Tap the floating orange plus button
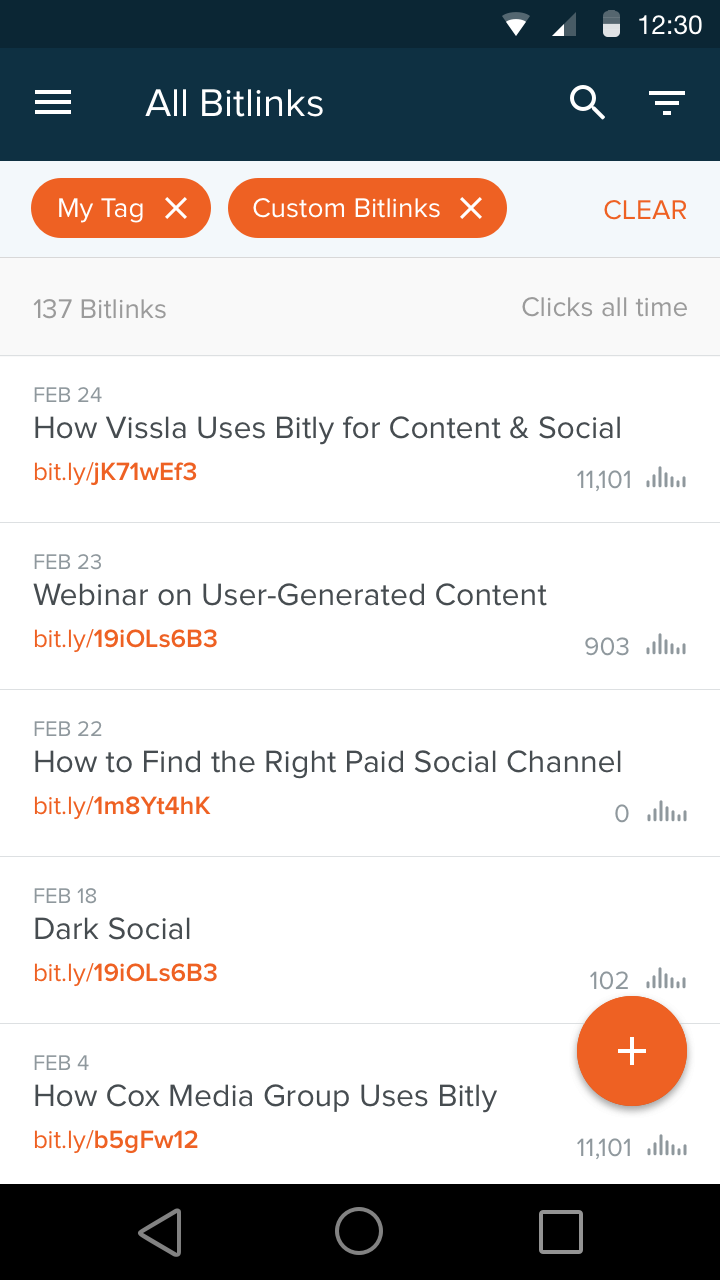Viewport: 720px width, 1280px height. pos(632,1051)
